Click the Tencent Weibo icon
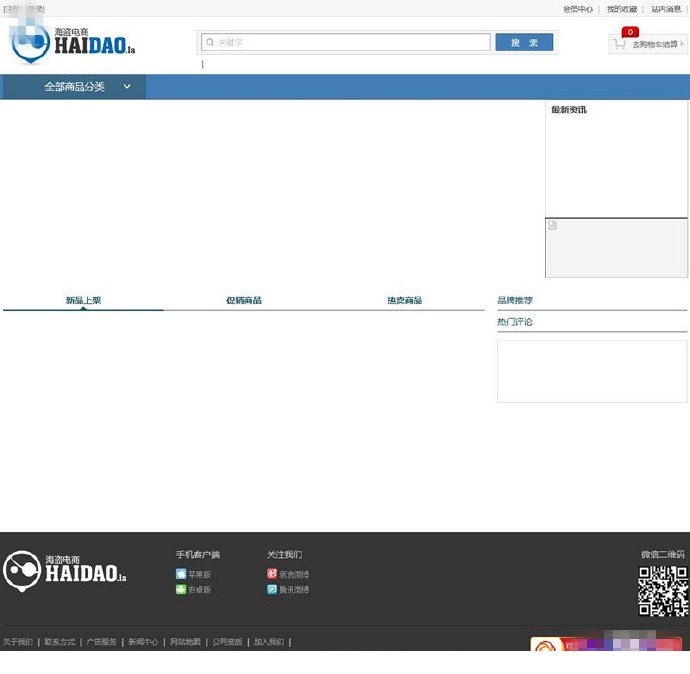Screen dimensions: 690x674 [x=272, y=589]
